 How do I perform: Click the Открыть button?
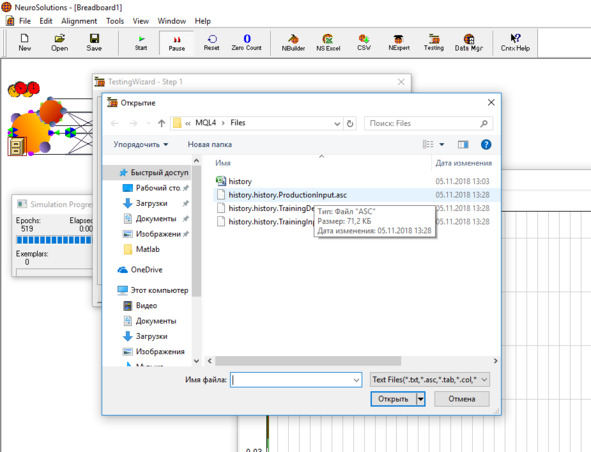[x=393, y=399]
